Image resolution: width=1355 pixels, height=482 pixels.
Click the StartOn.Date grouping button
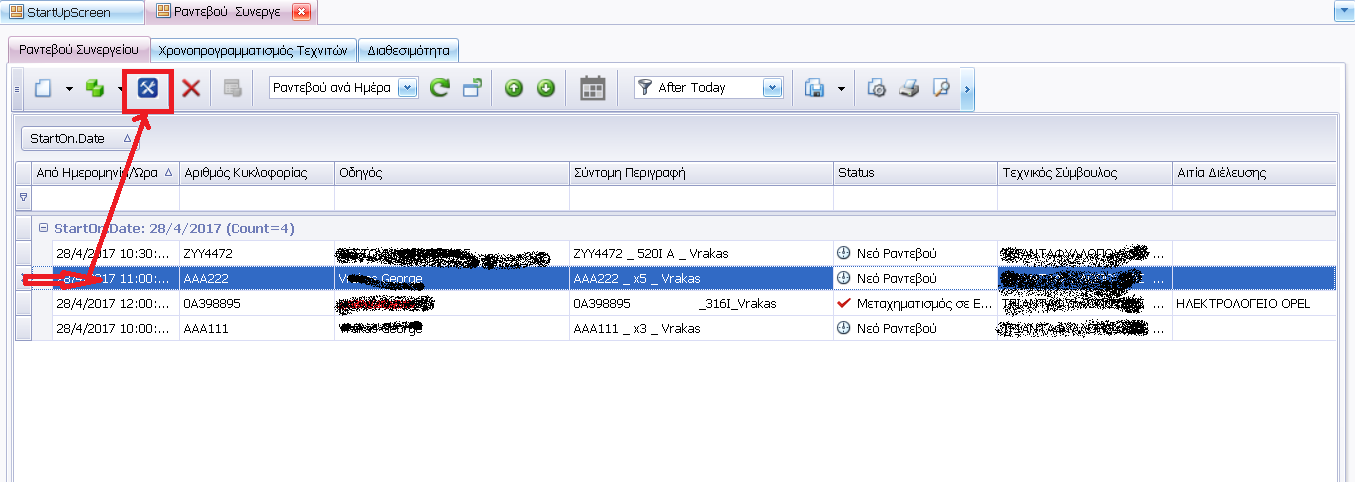click(x=80, y=138)
